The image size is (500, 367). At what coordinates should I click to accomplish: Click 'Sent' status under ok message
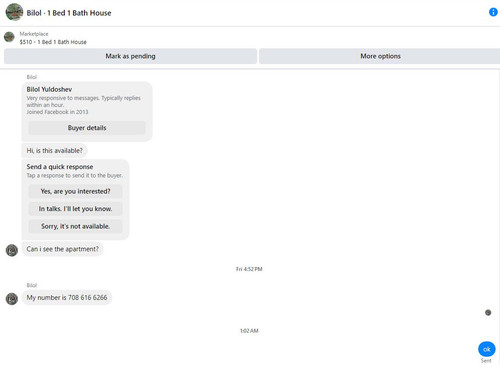(486, 361)
